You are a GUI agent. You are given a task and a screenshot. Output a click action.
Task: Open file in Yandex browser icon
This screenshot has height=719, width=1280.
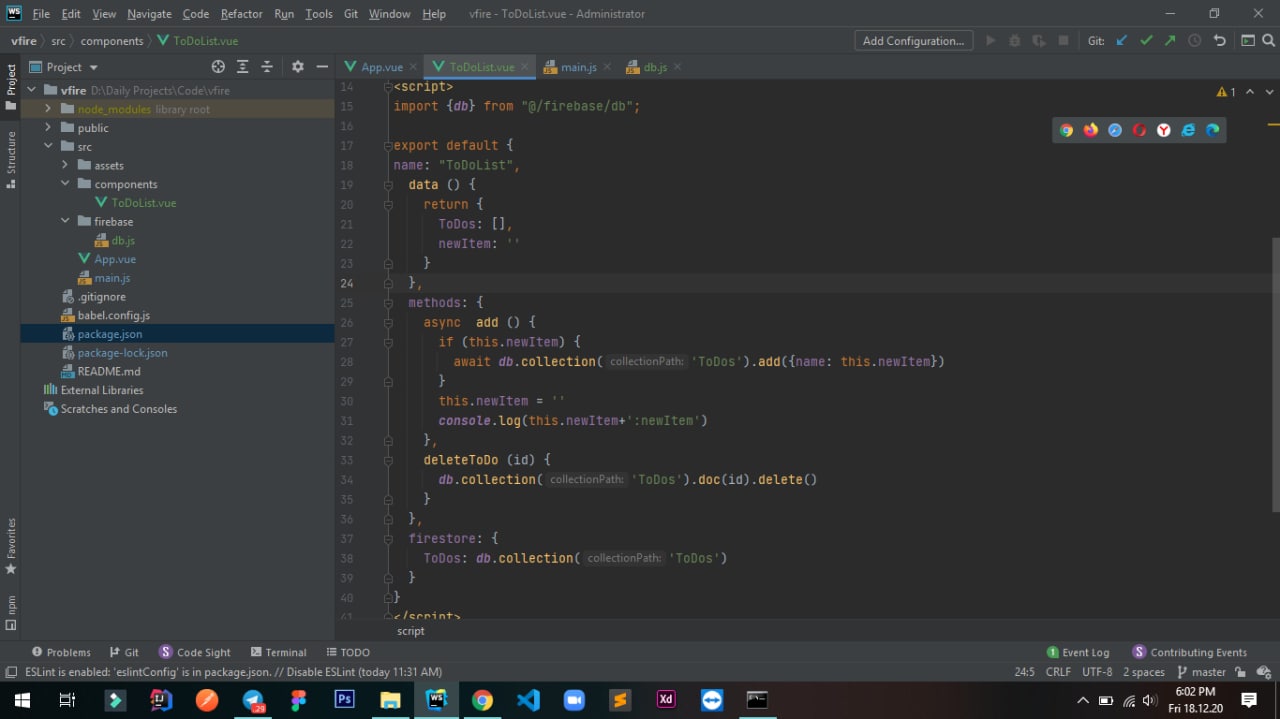click(1164, 130)
